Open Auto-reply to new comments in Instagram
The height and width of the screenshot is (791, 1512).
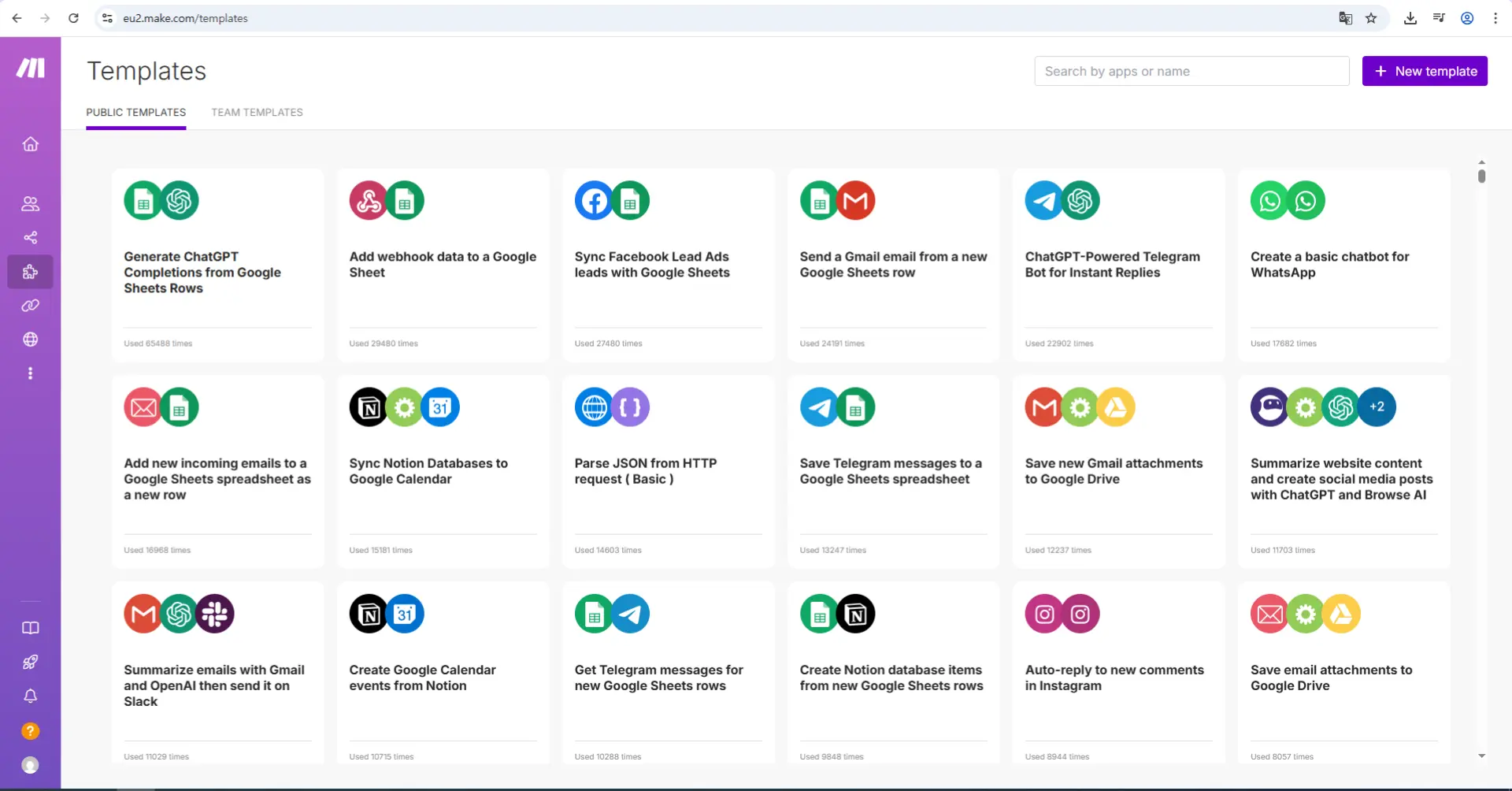(1119, 673)
